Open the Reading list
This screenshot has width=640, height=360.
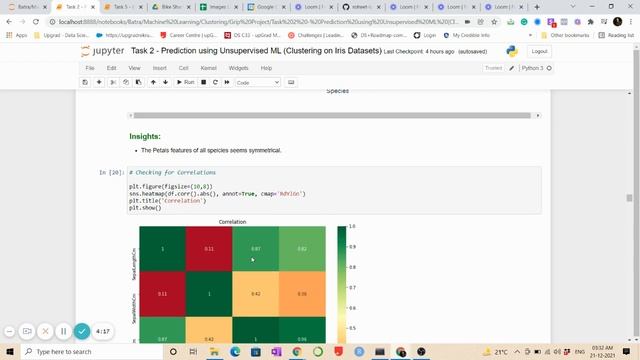[x=616, y=36]
